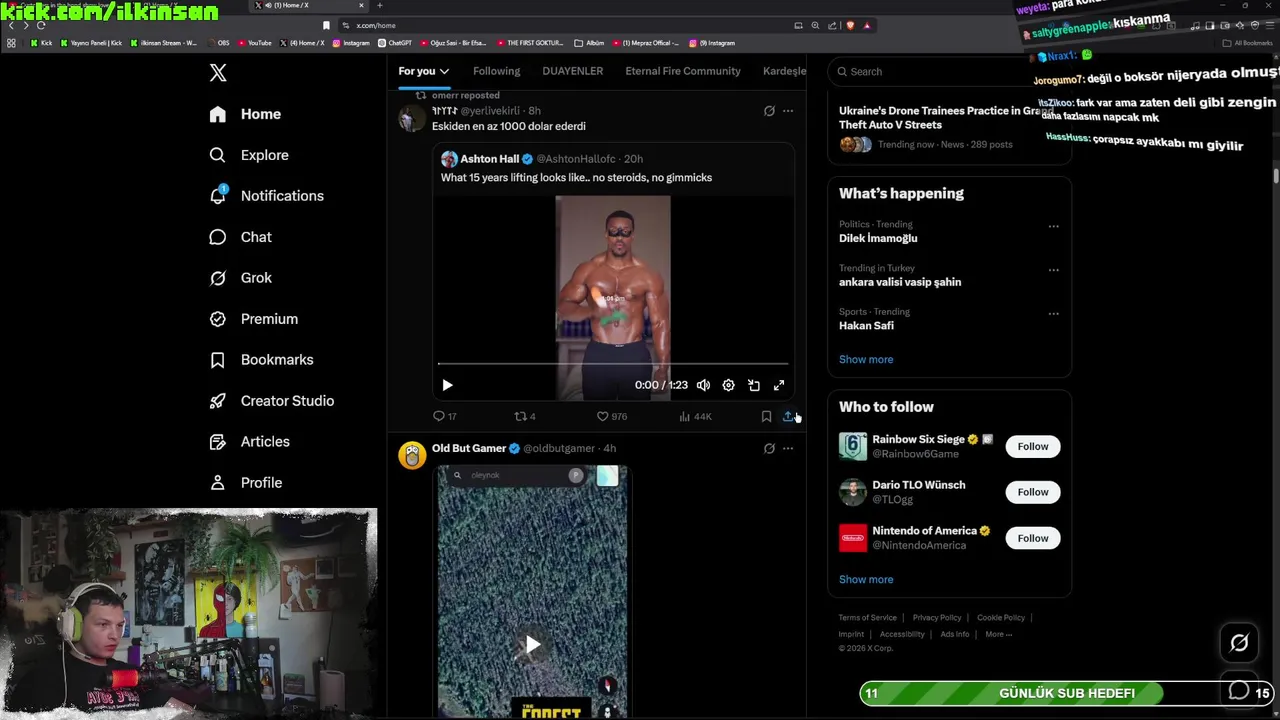
Task: Like the yerlivekirli post with 976 likes
Action: click(x=611, y=416)
